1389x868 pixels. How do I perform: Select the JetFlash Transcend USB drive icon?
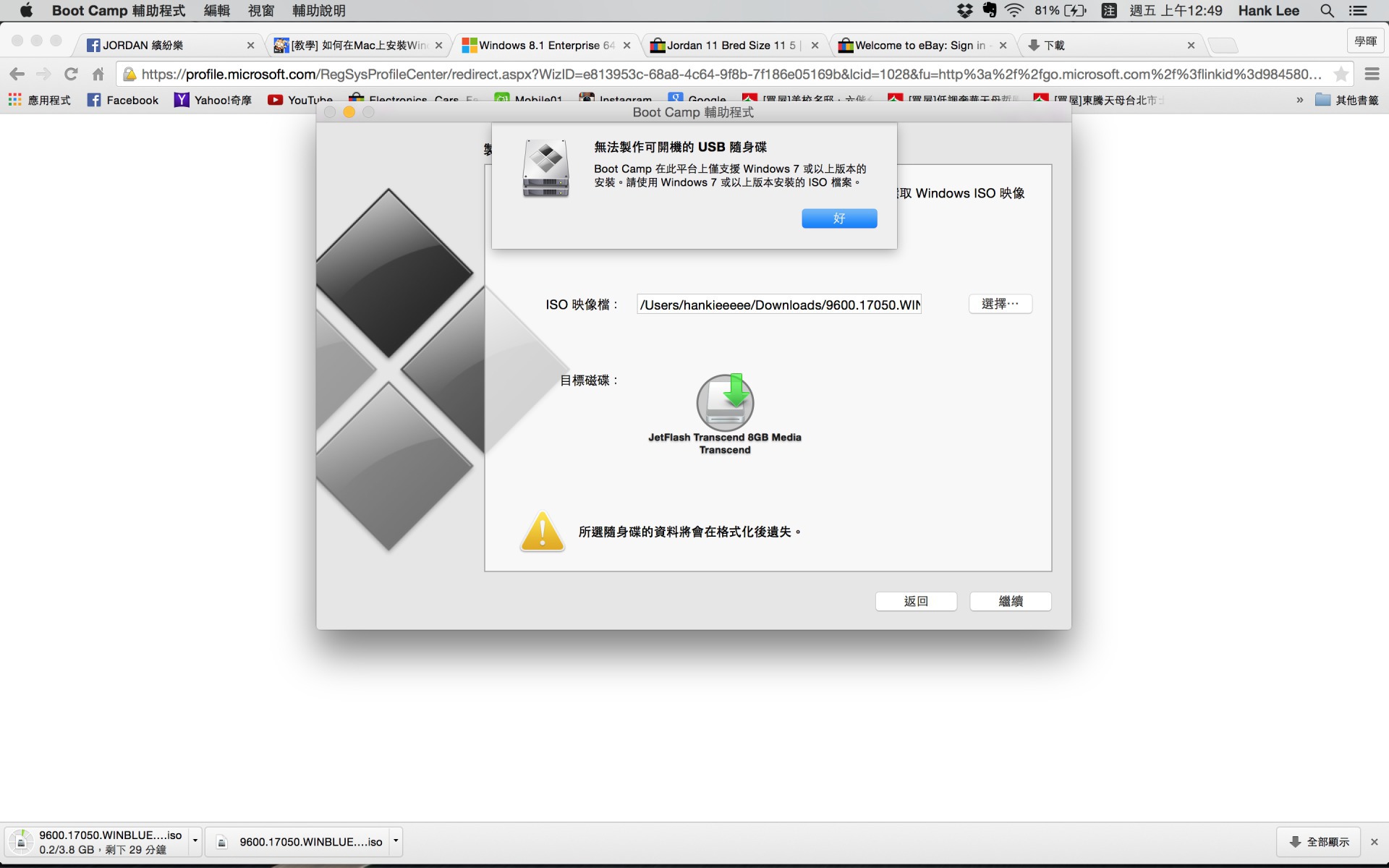(x=725, y=403)
